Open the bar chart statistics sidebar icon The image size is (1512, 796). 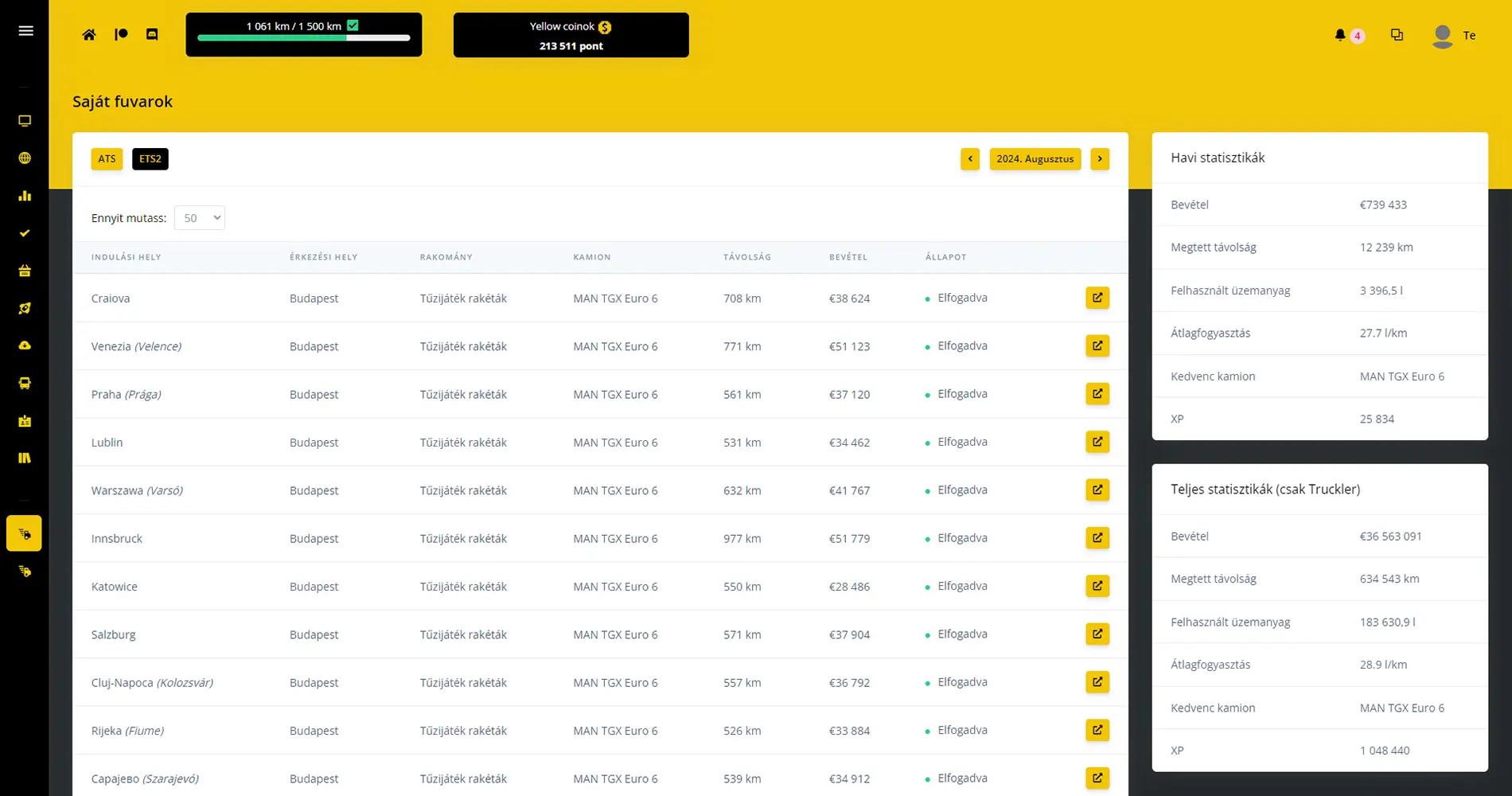25,196
